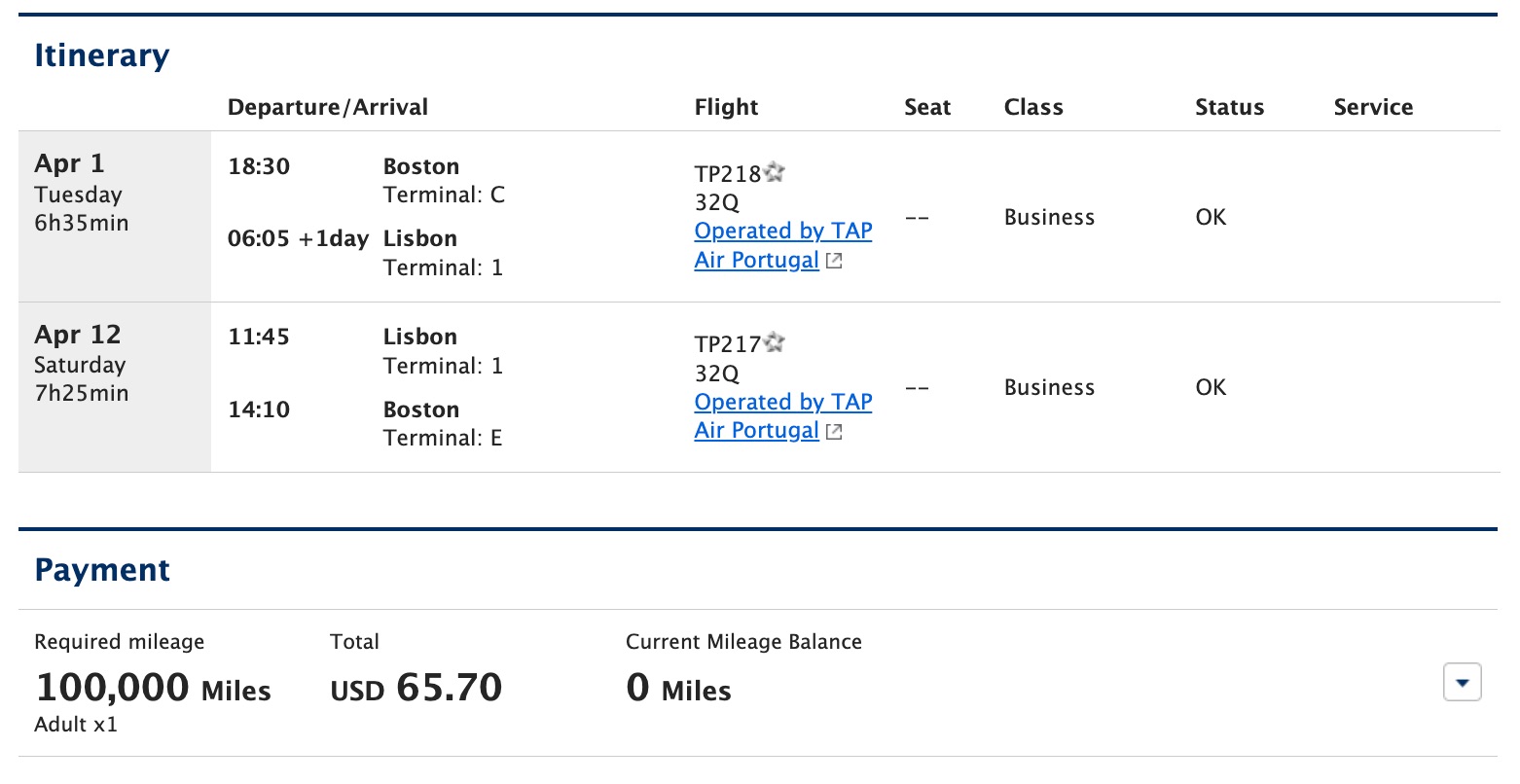Click the Status column header

click(1229, 107)
